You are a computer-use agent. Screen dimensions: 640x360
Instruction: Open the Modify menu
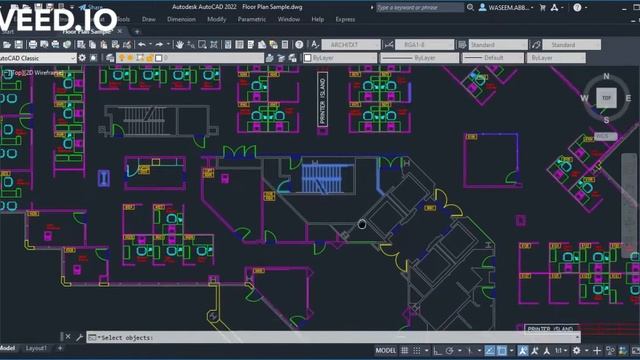pyautogui.click(x=216, y=19)
